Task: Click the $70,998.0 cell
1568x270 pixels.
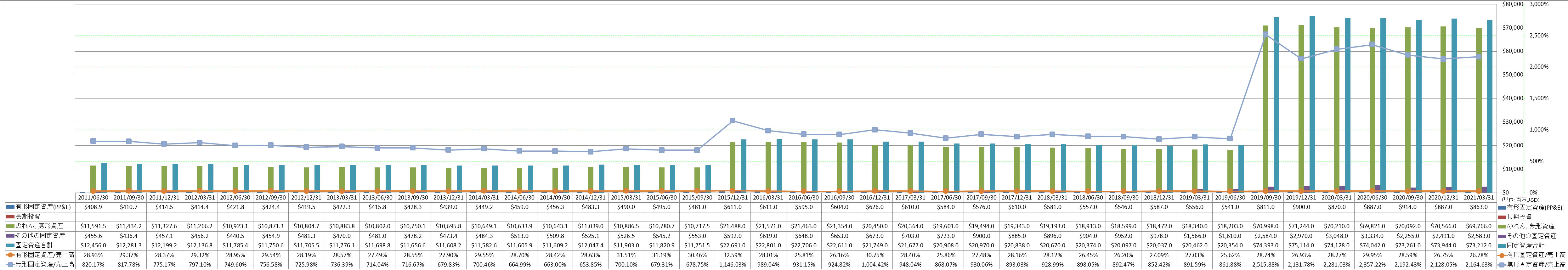Action: [x=1266, y=226]
